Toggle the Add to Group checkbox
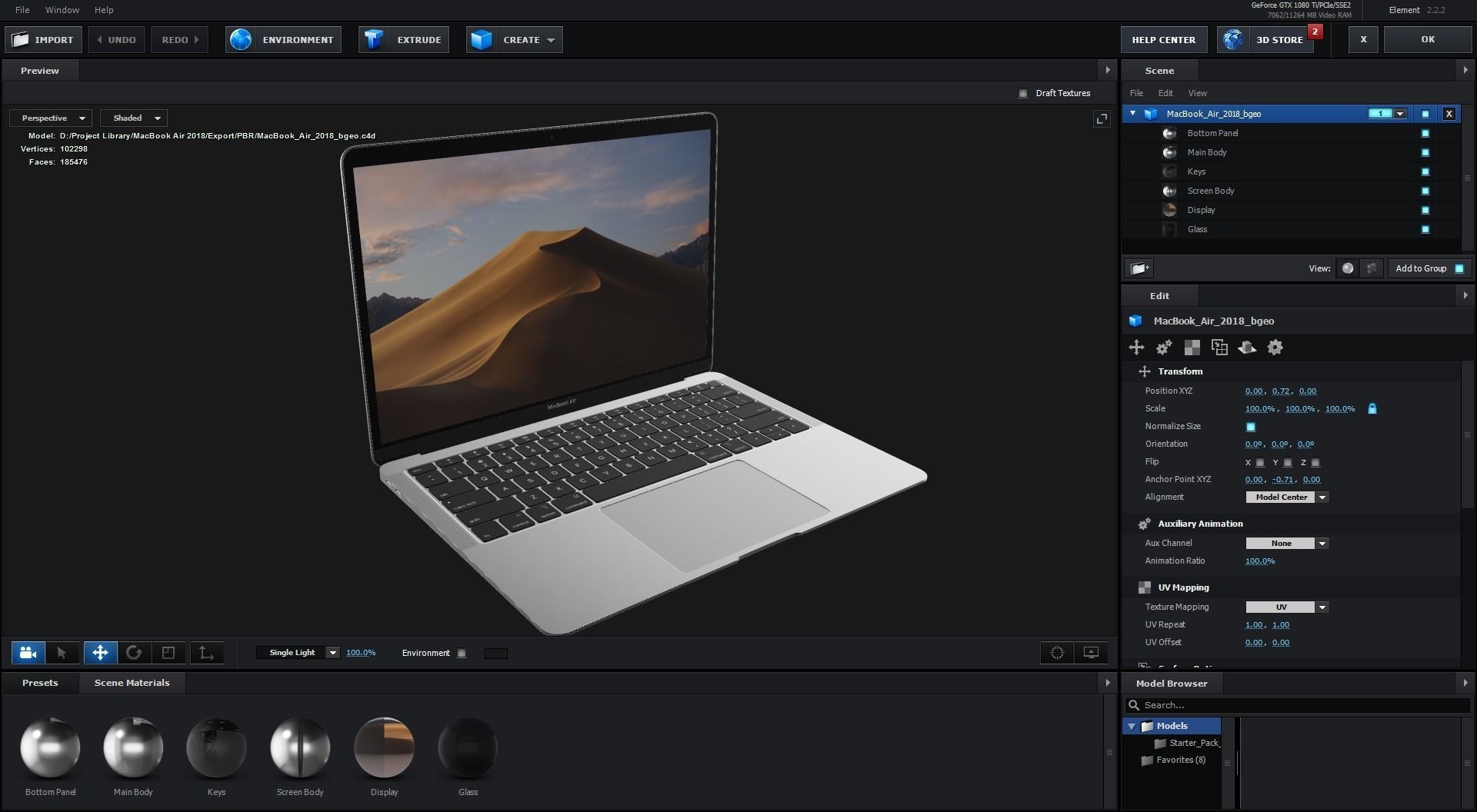Image resolution: width=1477 pixels, height=812 pixels. point(1459,268)
